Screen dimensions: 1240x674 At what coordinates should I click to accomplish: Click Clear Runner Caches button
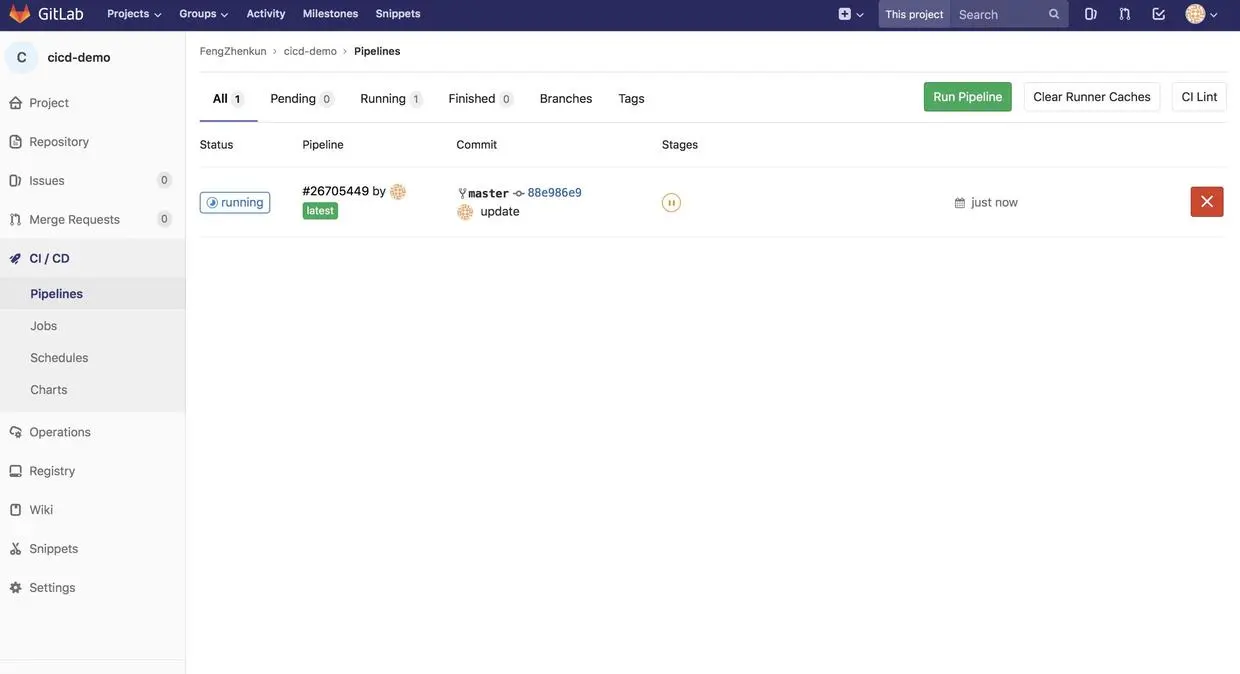click(x=1092, y=97)
